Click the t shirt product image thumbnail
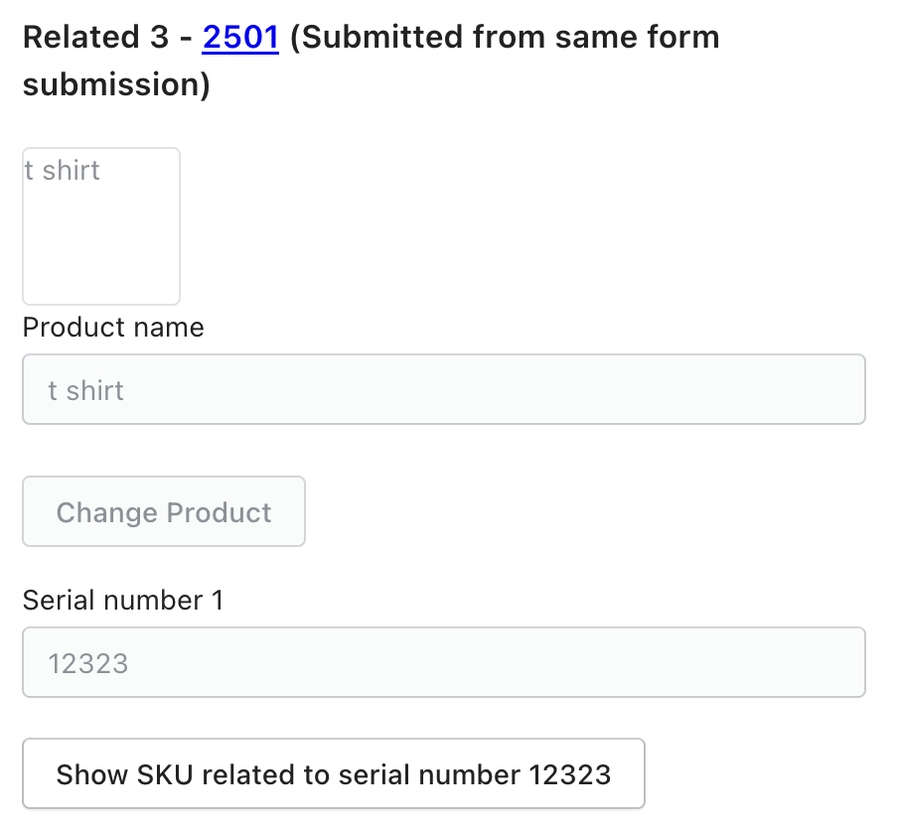This screenshot has height=826, width=900. click(101, 226)
